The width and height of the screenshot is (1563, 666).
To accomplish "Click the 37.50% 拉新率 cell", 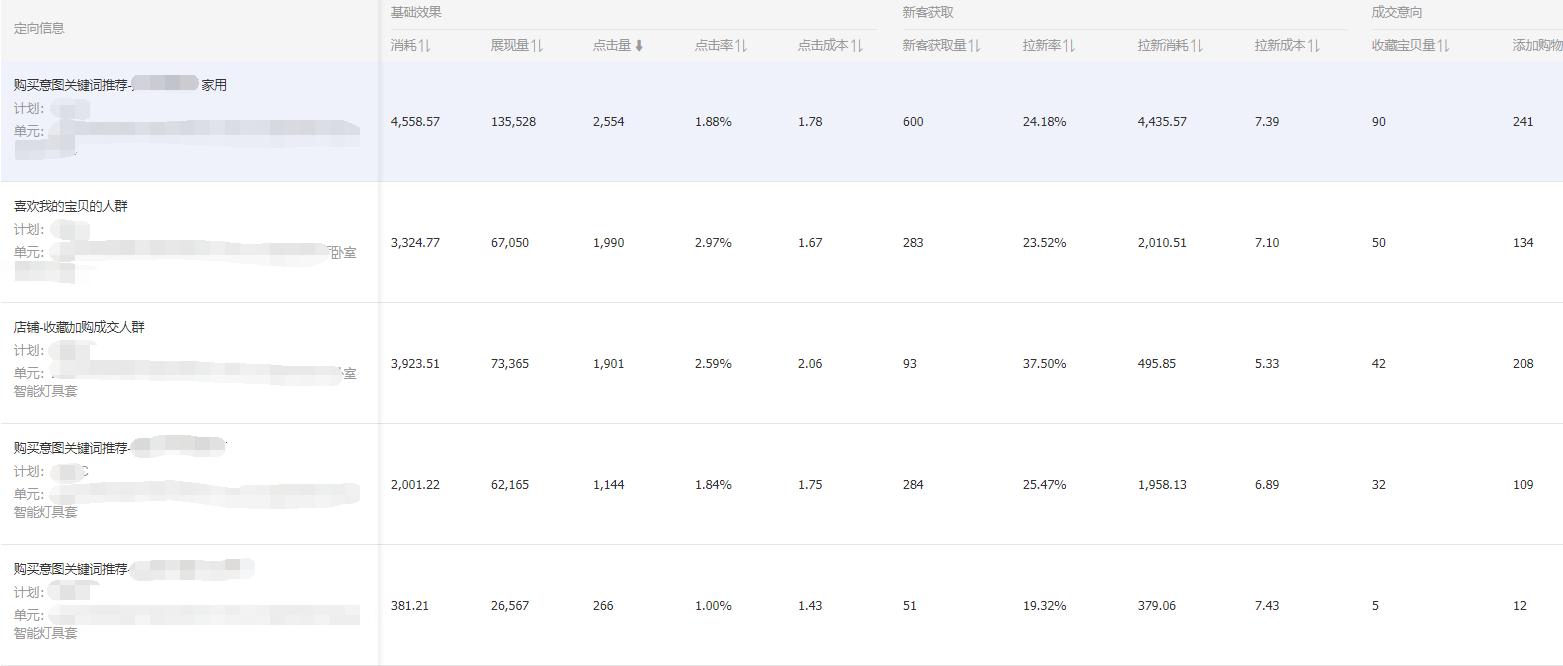I will (1044, 364).
